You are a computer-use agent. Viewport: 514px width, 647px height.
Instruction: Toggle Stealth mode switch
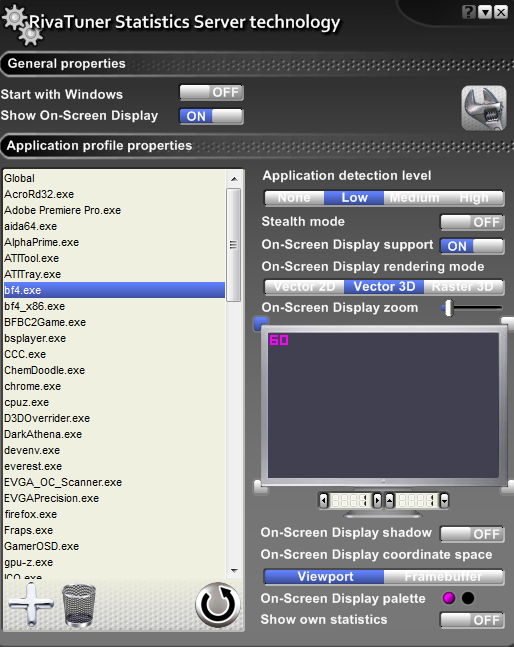(x=472, y=222)
